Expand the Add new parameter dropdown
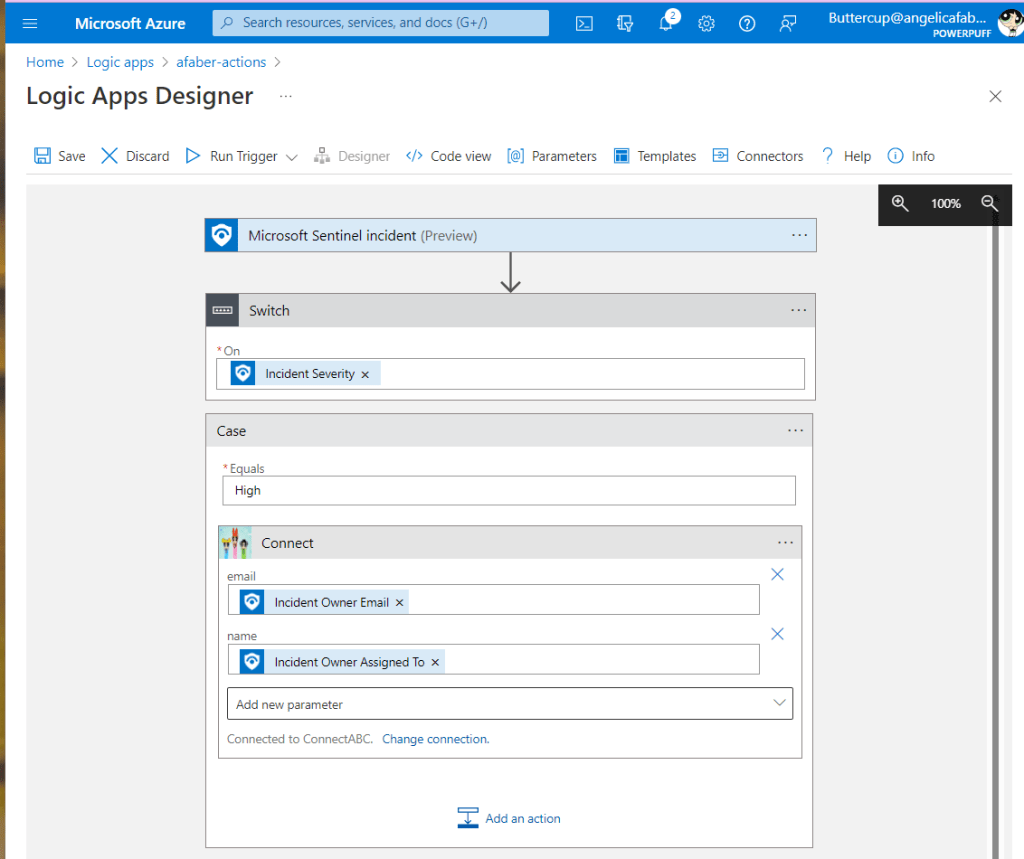 click(780, 703)
